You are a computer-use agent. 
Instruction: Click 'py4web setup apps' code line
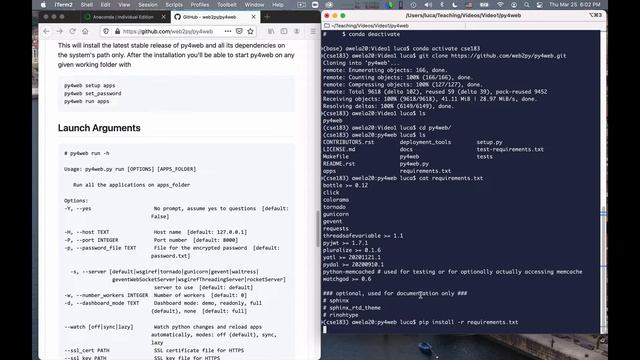pyautogui.click(x=89, y=85)
